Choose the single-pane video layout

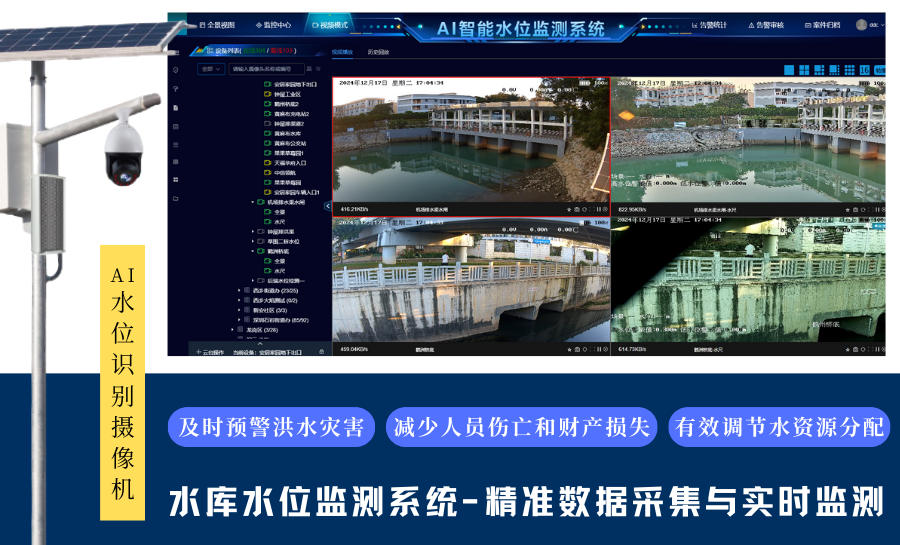pyautogui.click(x=789, y=70)
